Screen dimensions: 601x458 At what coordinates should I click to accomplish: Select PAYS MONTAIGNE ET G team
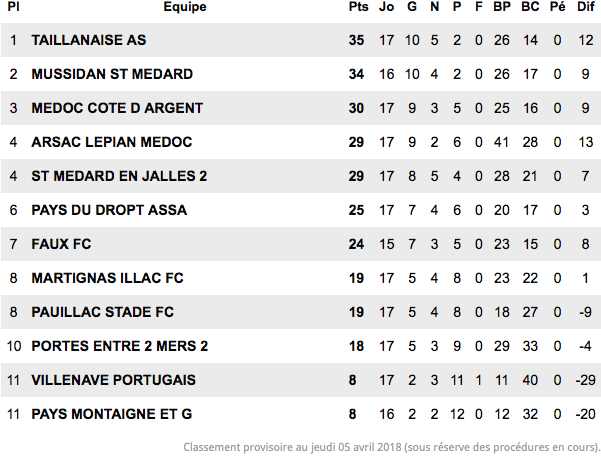click(112, 414)
